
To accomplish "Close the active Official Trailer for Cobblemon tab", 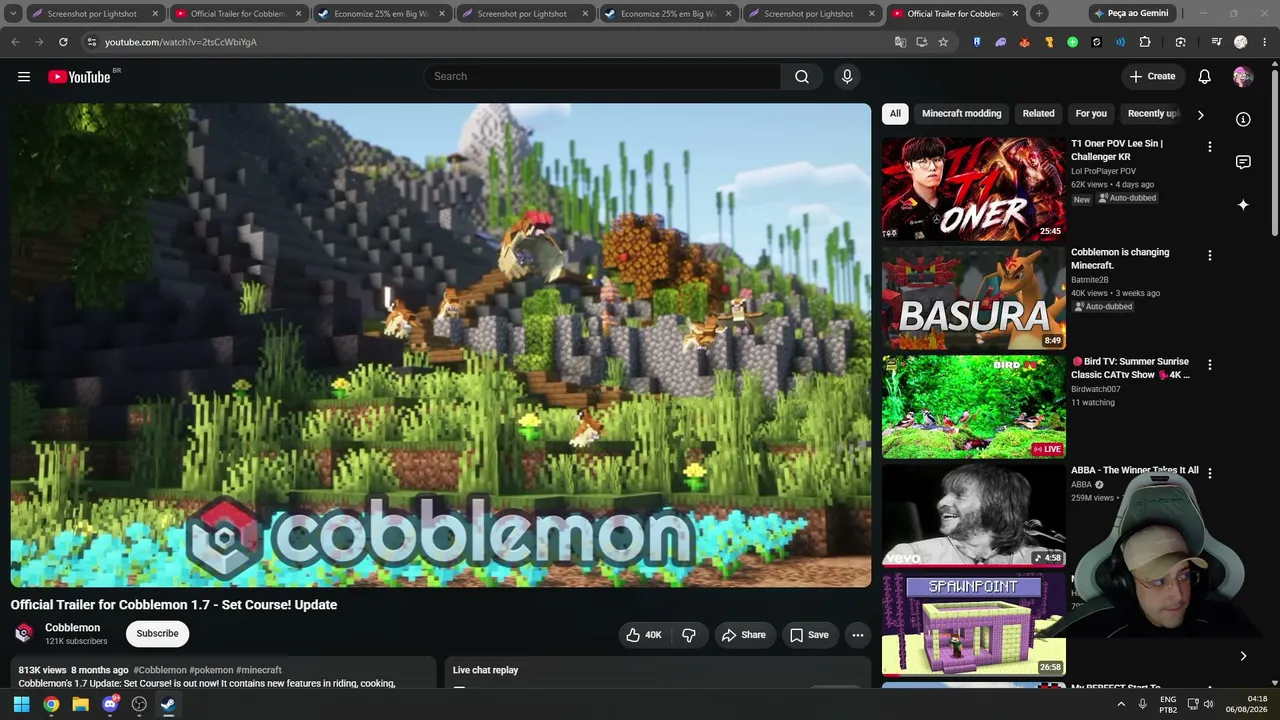I will click(x=1015, y=14).
